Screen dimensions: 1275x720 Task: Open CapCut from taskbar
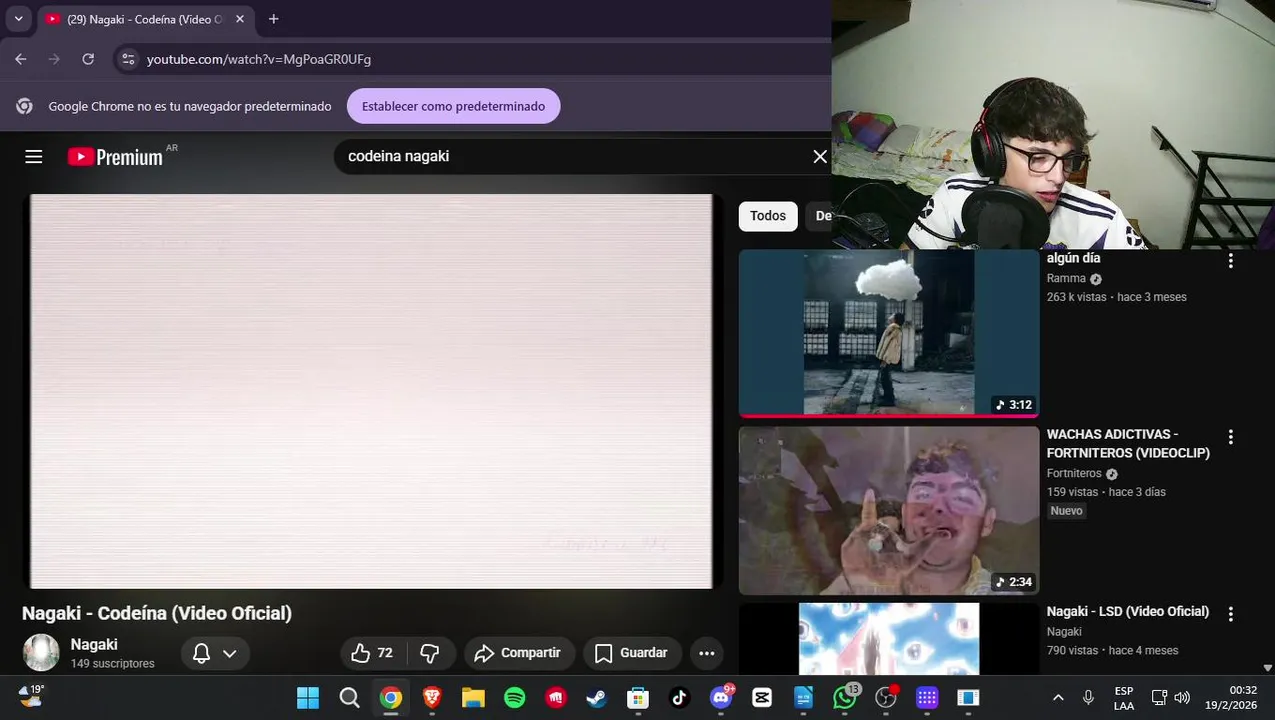762,698
